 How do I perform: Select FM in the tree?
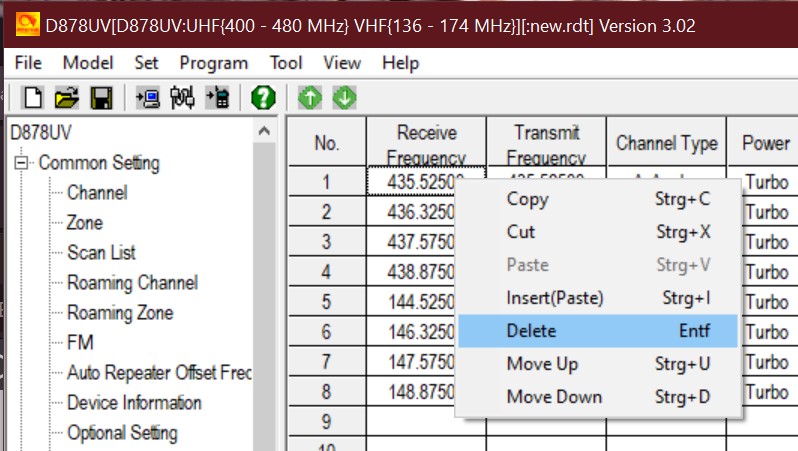tap(80, 343)
